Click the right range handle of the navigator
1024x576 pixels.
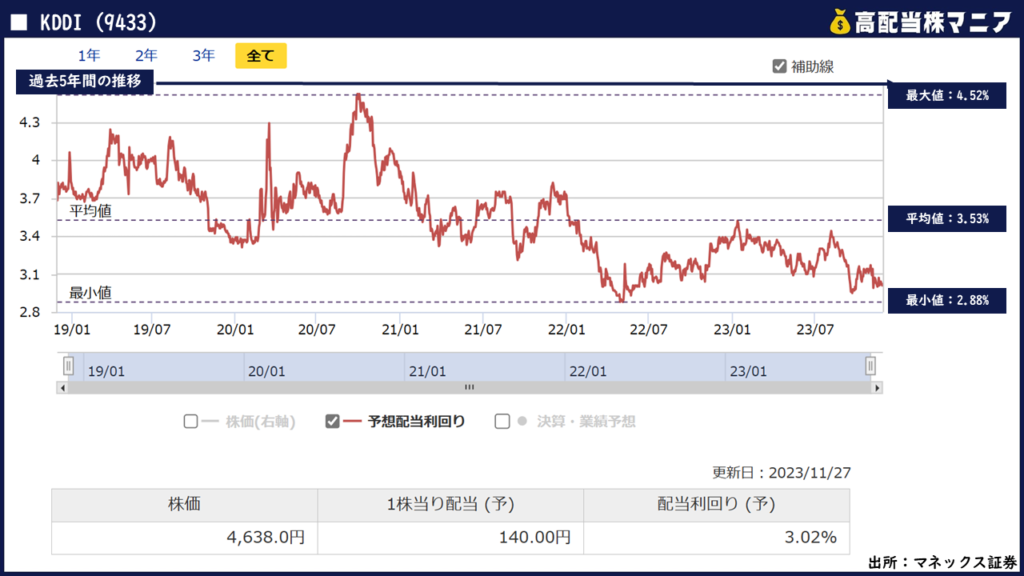[x=870, y=366]
